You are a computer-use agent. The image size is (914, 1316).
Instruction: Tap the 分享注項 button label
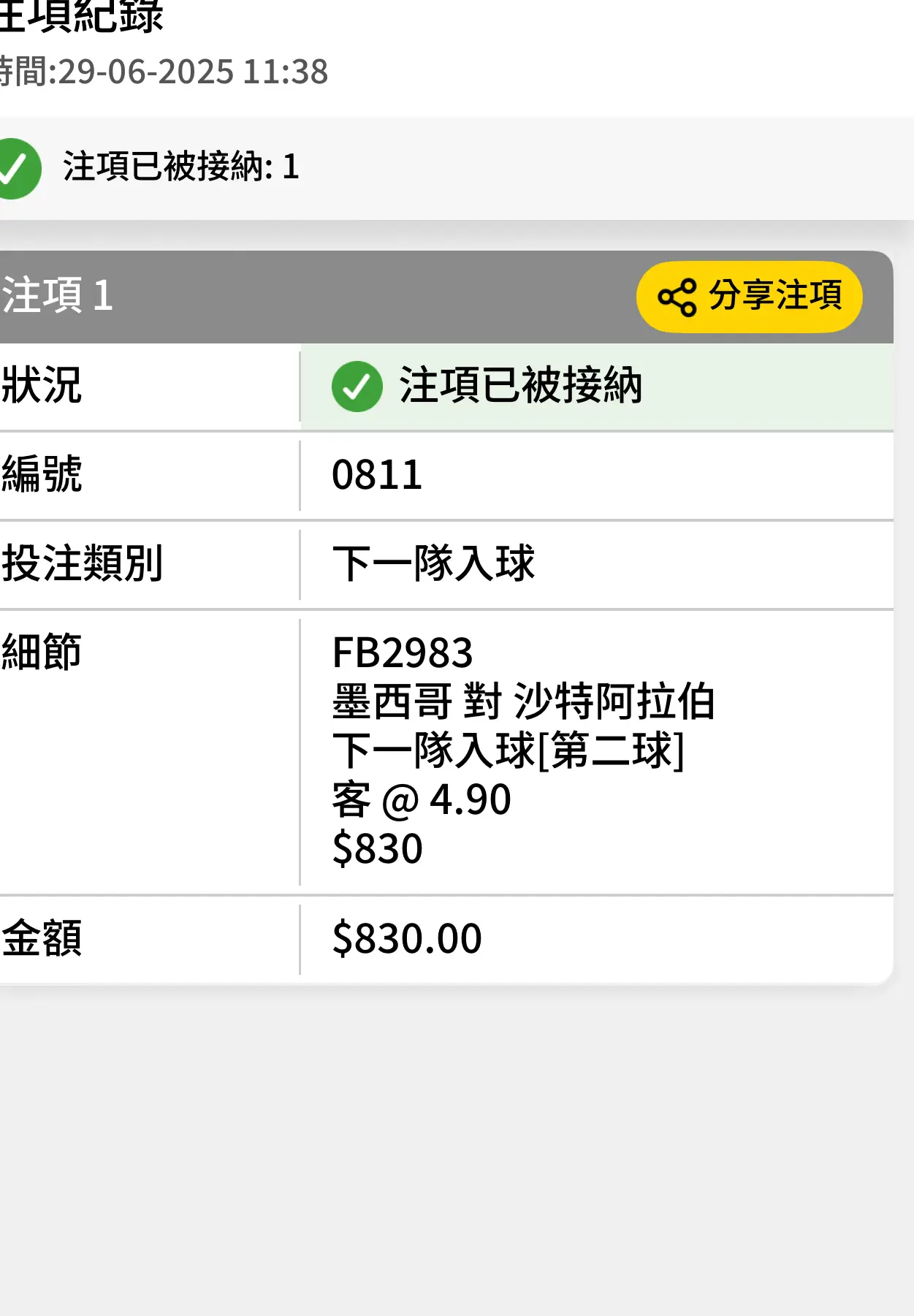(x=775, y=295)
